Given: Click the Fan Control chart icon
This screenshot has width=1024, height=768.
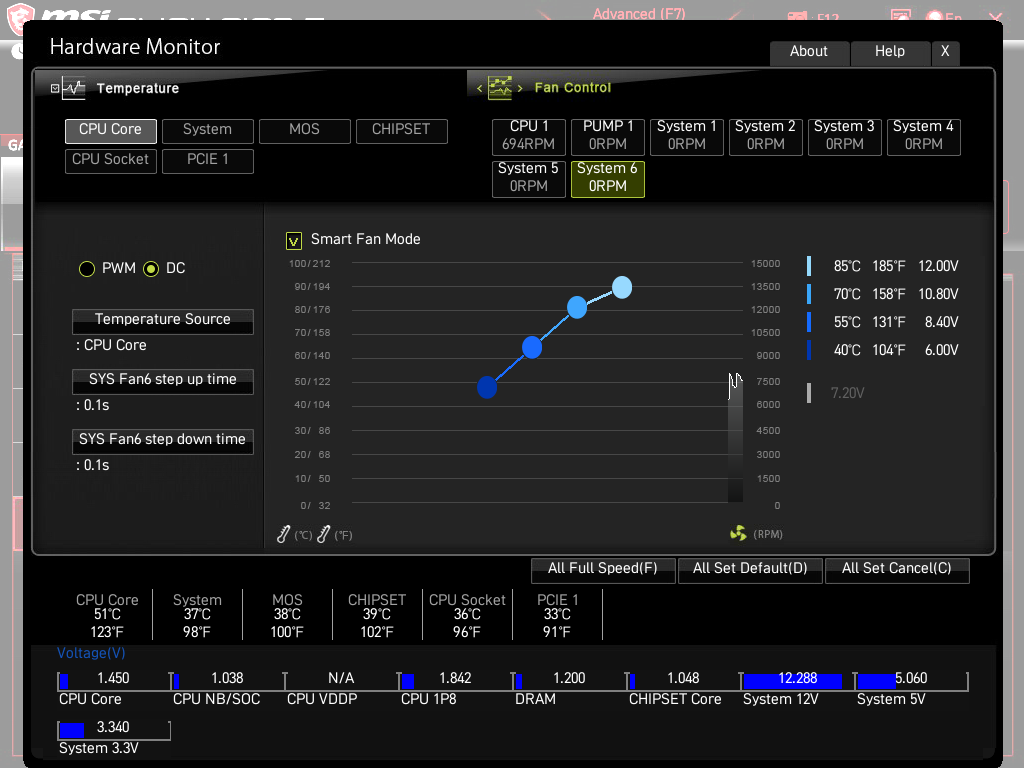Looking at the screenshot, I should pos(500,88).
